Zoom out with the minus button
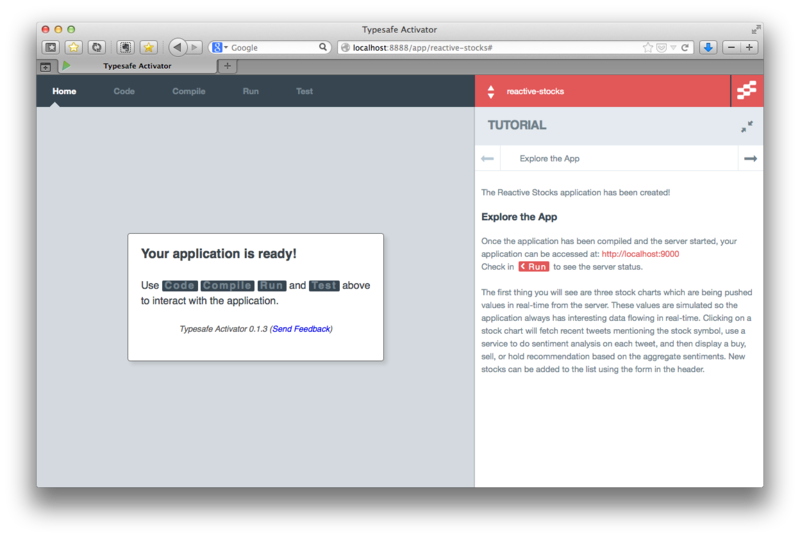 [x=731, y=47]
